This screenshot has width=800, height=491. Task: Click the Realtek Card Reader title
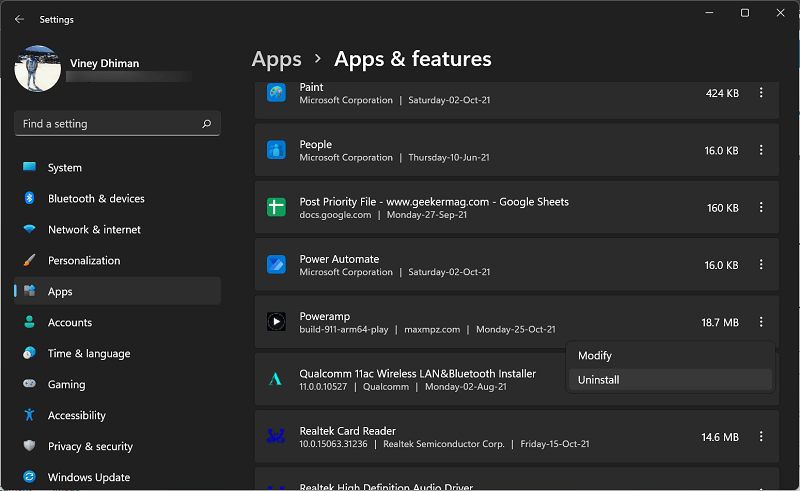click(347, 431)
